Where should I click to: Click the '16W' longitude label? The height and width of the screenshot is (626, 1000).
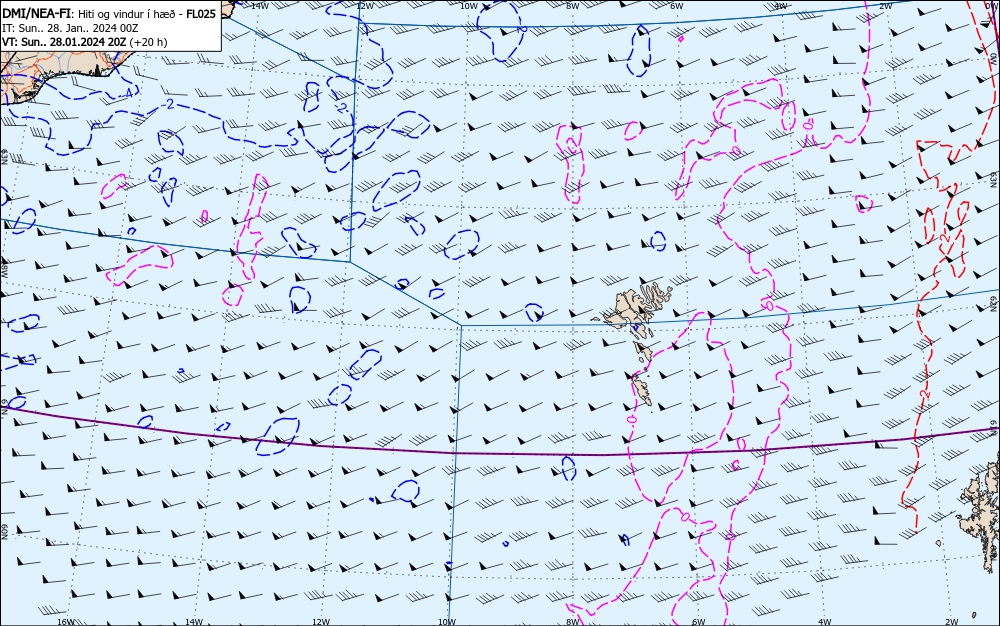coord(66,622)
